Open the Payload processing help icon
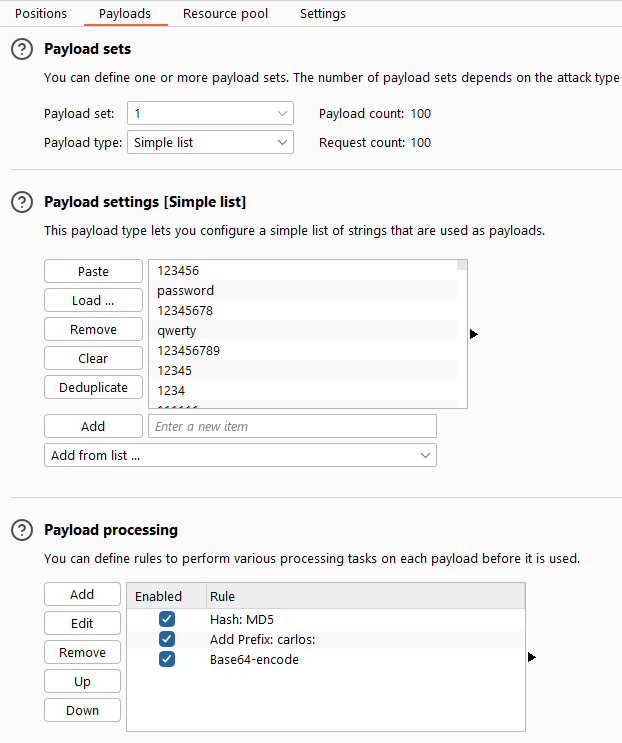 (21, 530)
